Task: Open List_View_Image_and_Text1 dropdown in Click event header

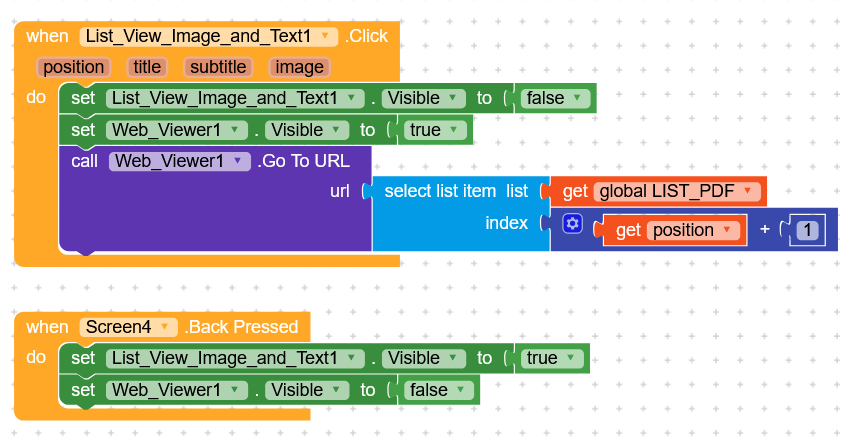Action: [326, 37]
